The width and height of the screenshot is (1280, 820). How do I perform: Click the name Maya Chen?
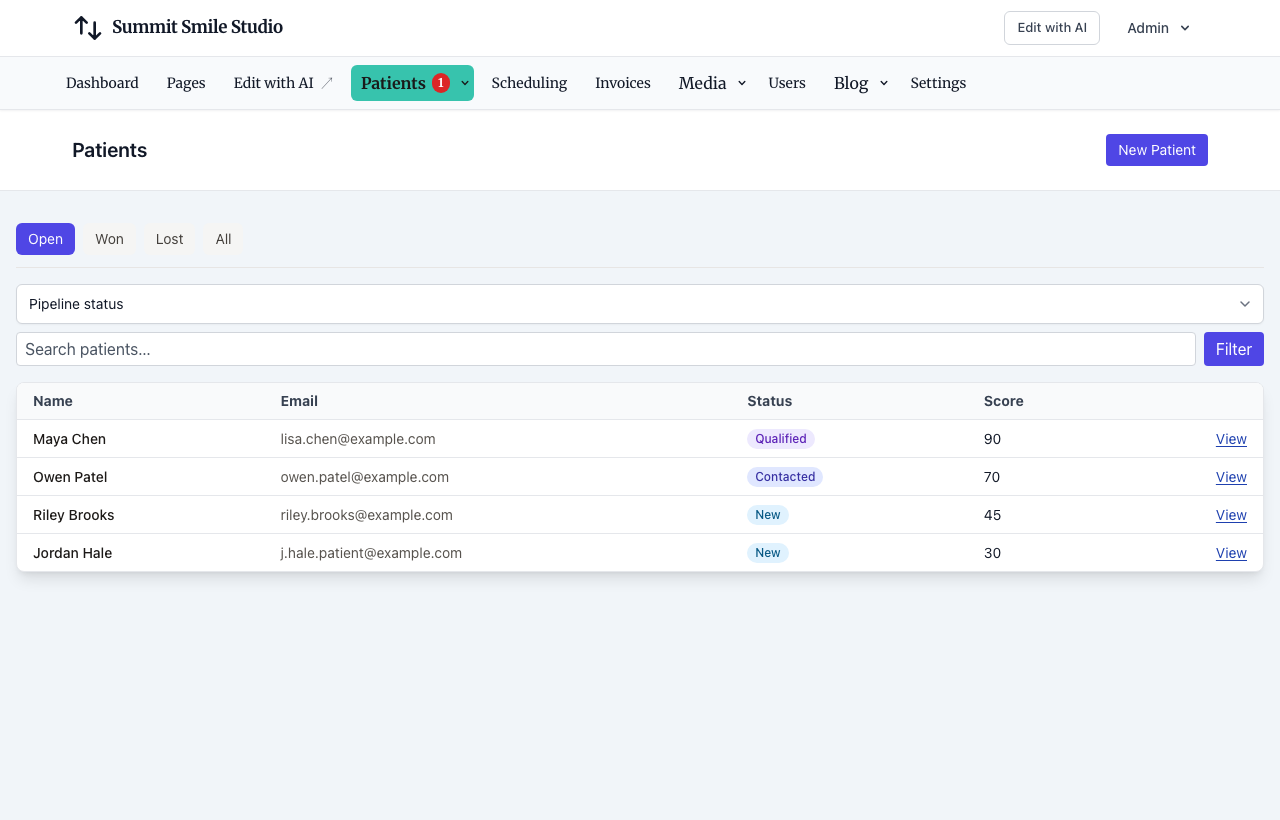pos(69,439)
